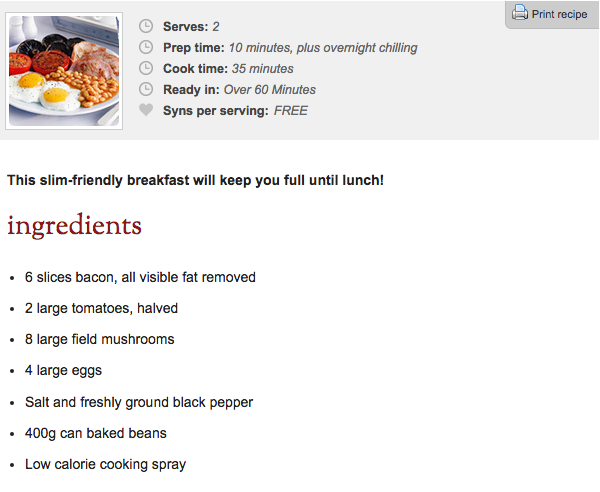Click the slim-friendly breakfast description sentence
Image resolution: width=600 pixels, height=492 pixels.
tap(195, 180)
